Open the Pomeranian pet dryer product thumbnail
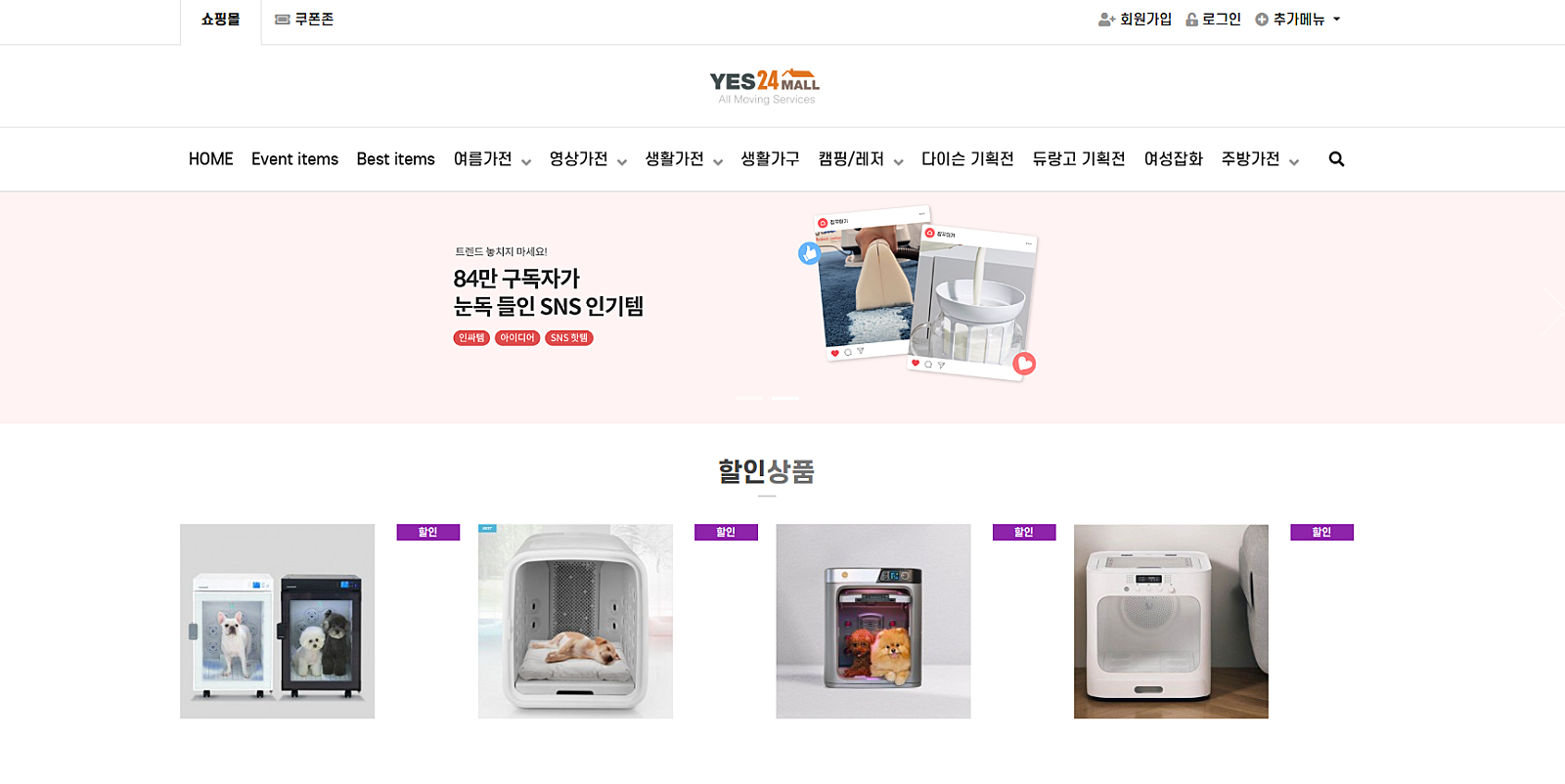1565x784 pixels. (873, 622)
